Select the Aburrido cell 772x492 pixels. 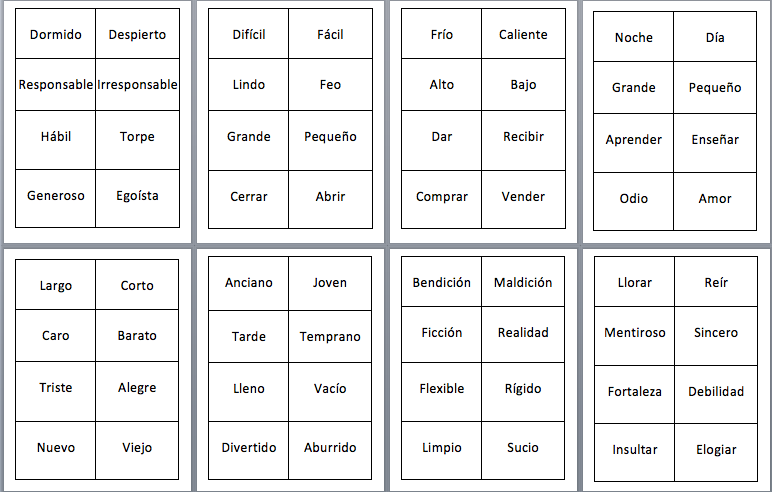(330, 448)
